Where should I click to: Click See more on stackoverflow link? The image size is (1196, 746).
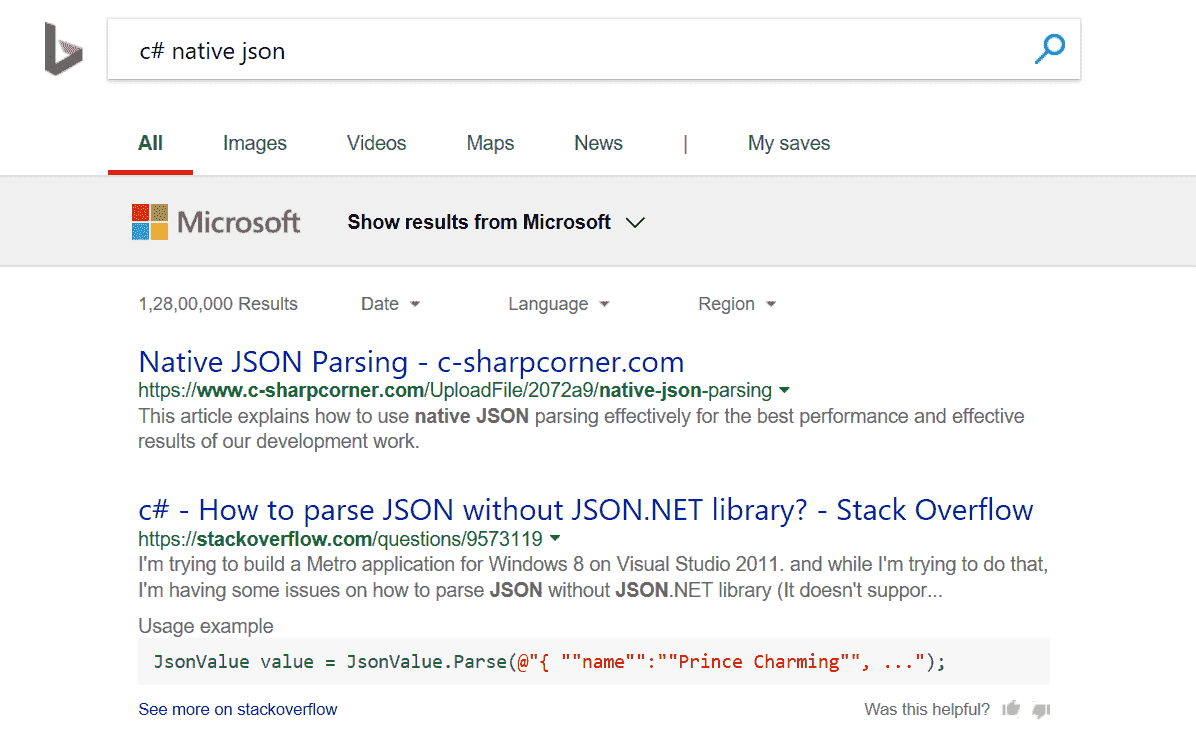click(237, 709)
